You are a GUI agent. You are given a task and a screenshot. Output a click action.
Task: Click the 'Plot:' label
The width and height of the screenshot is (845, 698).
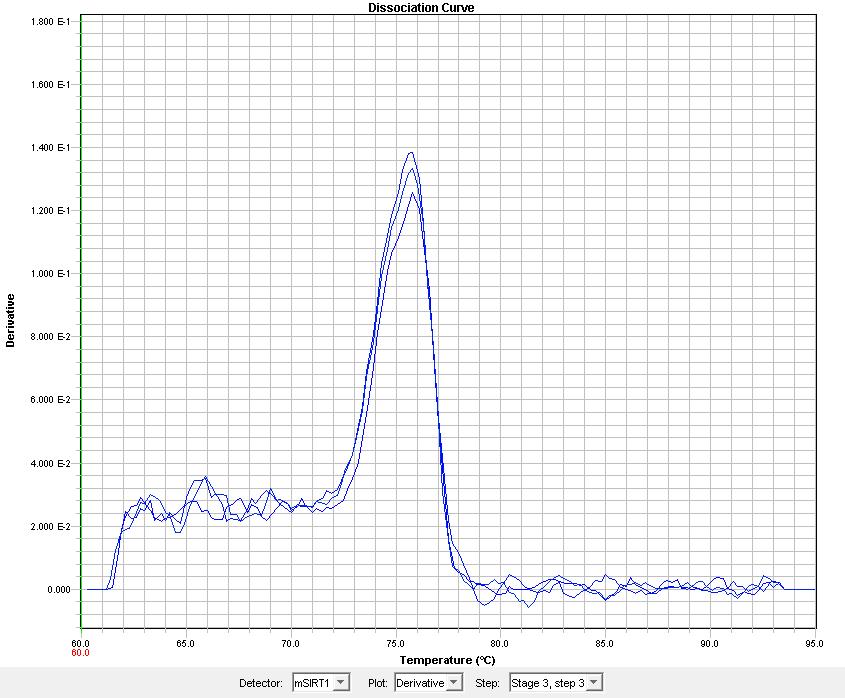point(378,683)
